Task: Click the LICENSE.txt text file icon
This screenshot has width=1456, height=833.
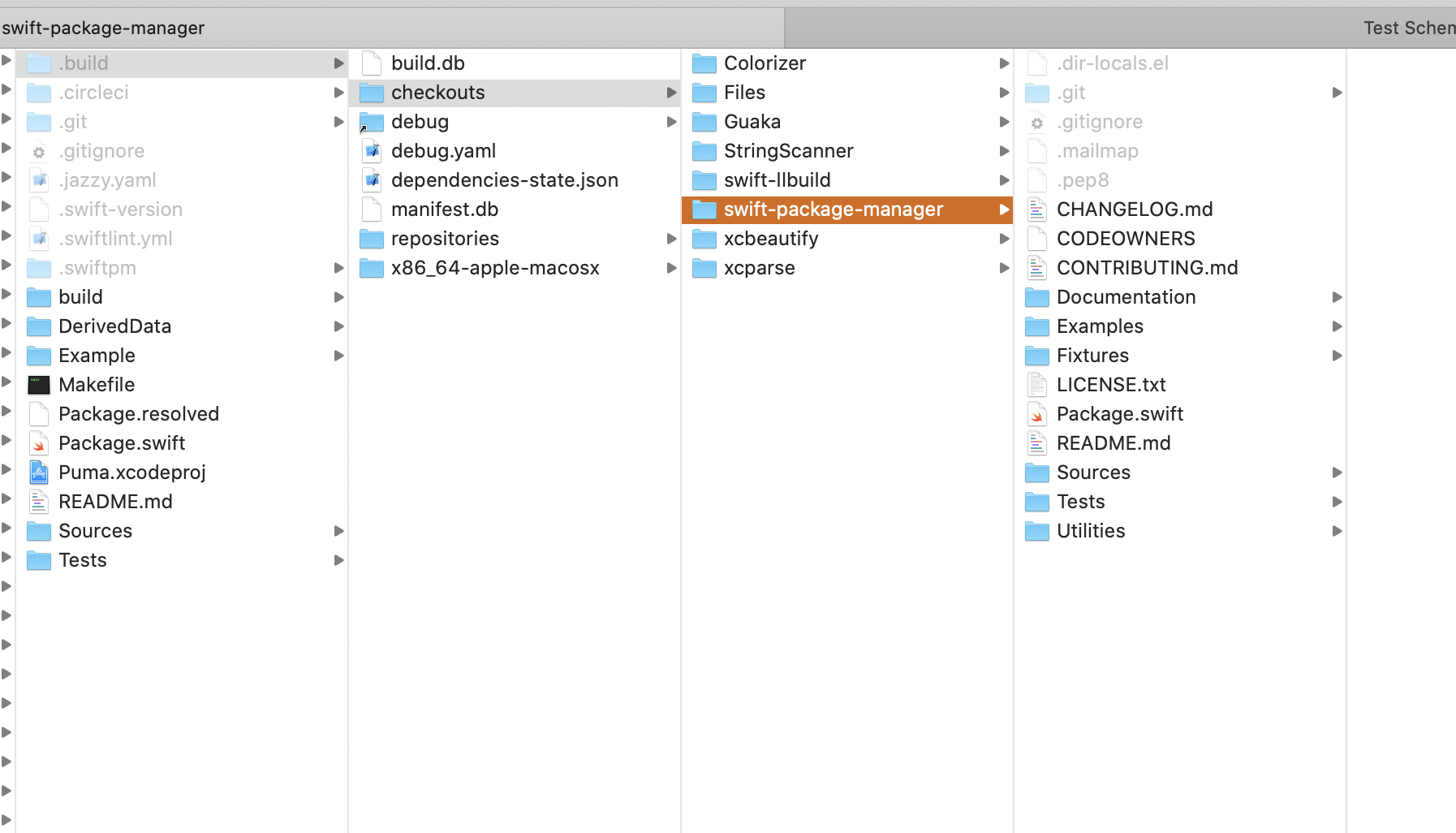Action: 1037,385
